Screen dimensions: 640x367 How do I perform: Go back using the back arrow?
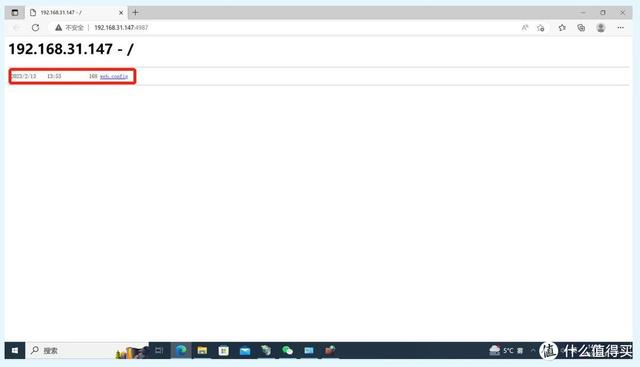[x=16, y=28]
